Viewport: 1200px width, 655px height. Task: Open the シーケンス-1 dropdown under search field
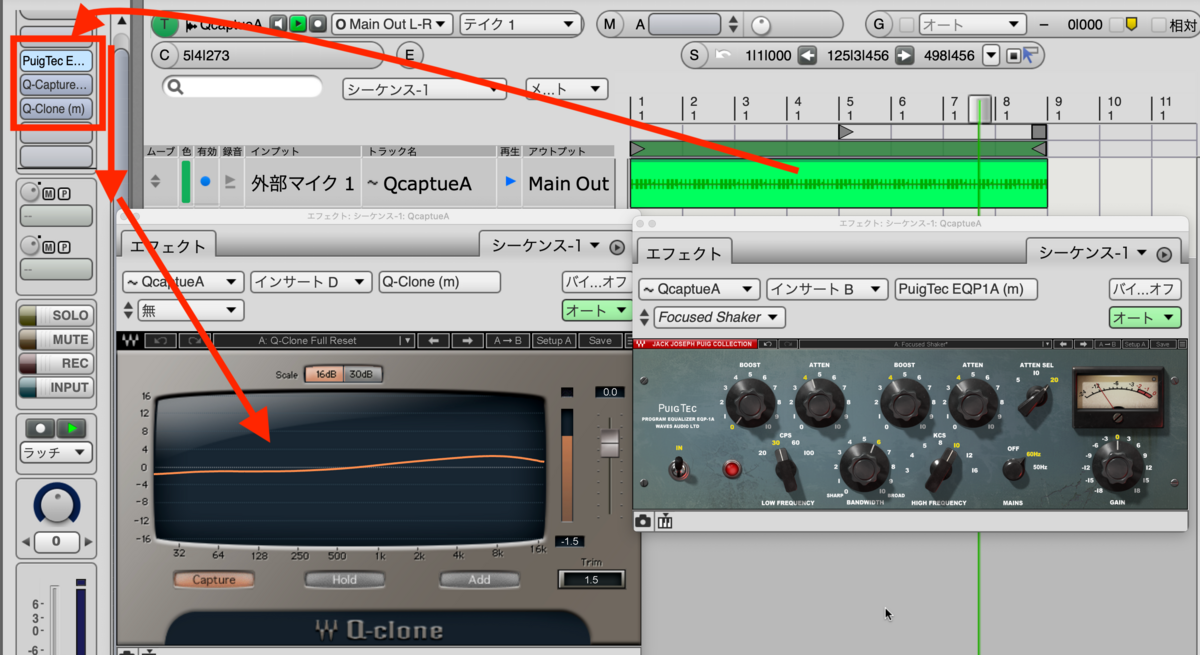pos(425,89)
